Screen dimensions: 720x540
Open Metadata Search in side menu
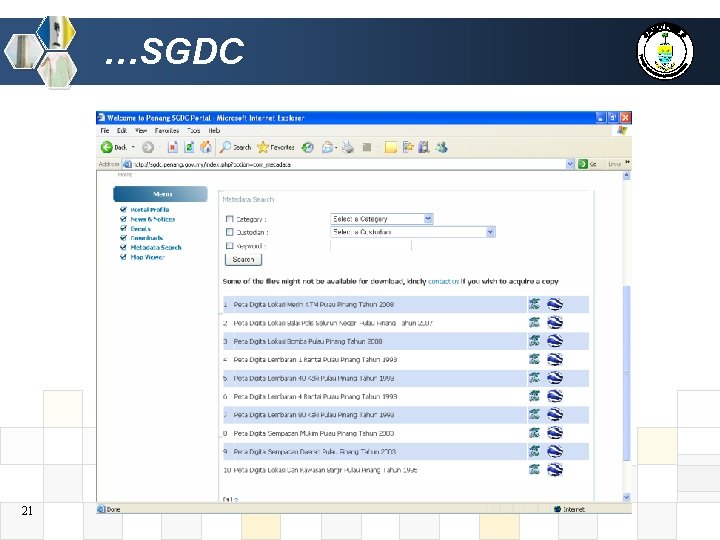[x=156, y=248]
